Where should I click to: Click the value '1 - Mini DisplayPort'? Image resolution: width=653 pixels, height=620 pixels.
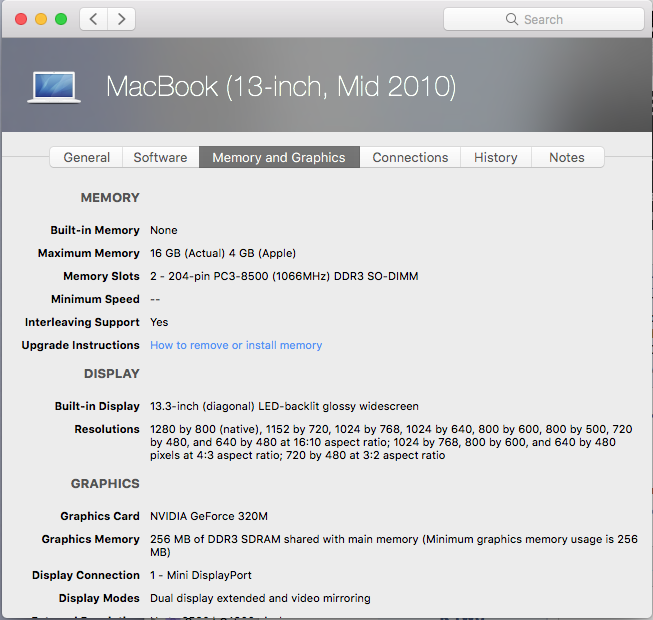(x=201, y=575)
